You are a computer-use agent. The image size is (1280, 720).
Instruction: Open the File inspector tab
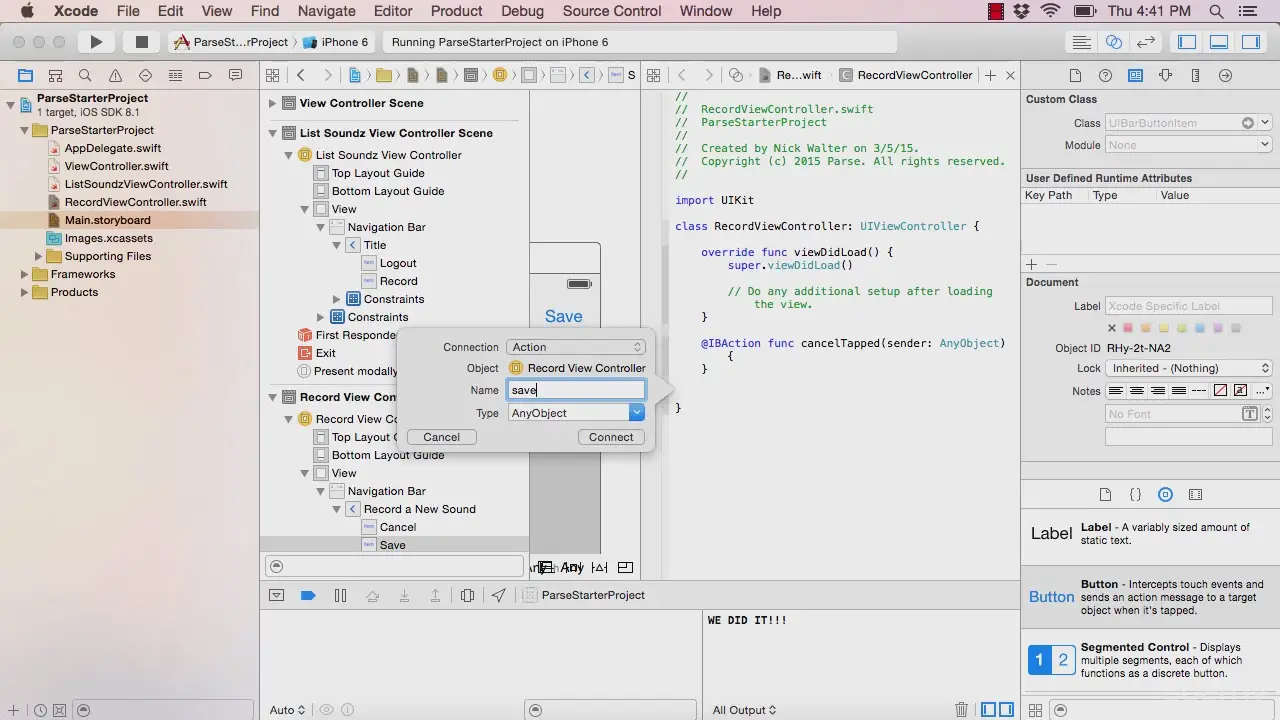pos(1075,75)
